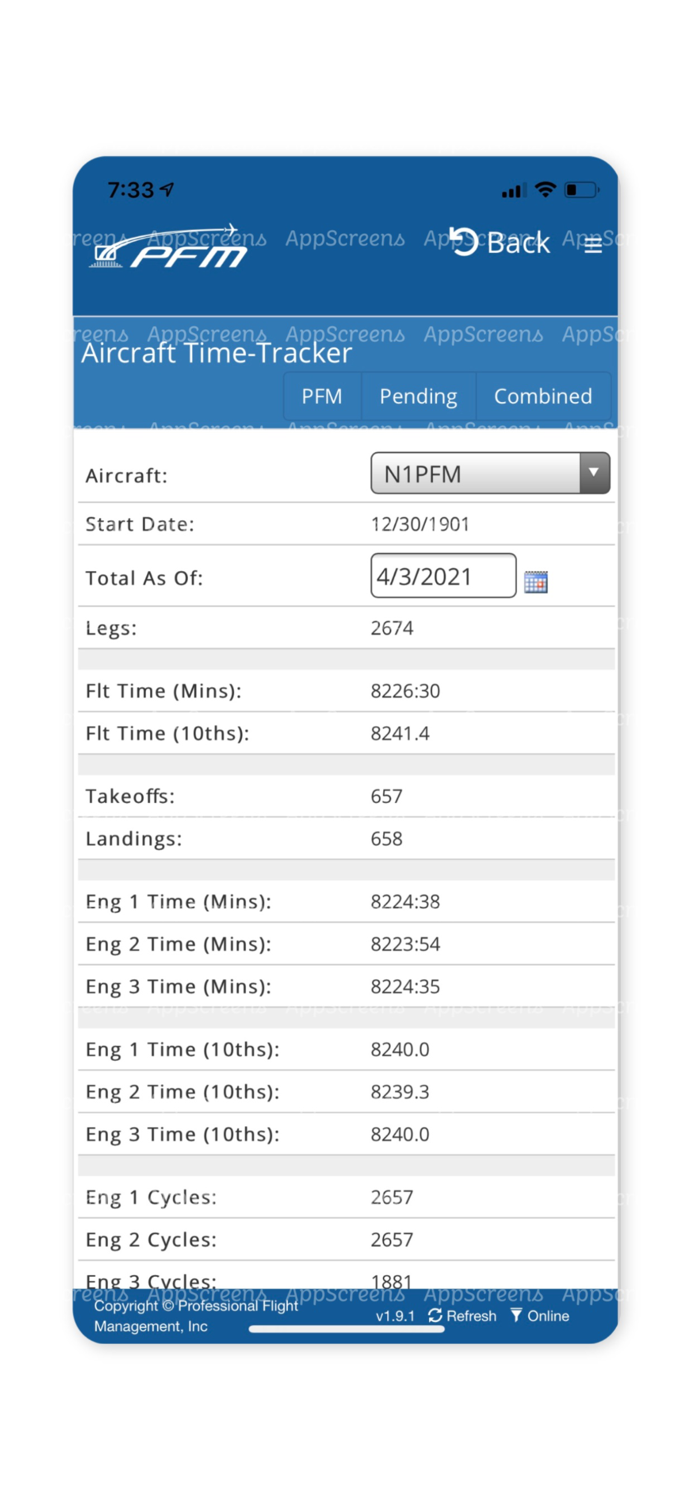
Task: Open the hamburger menu
Action: pyautogui.click(x=593, y=245)
